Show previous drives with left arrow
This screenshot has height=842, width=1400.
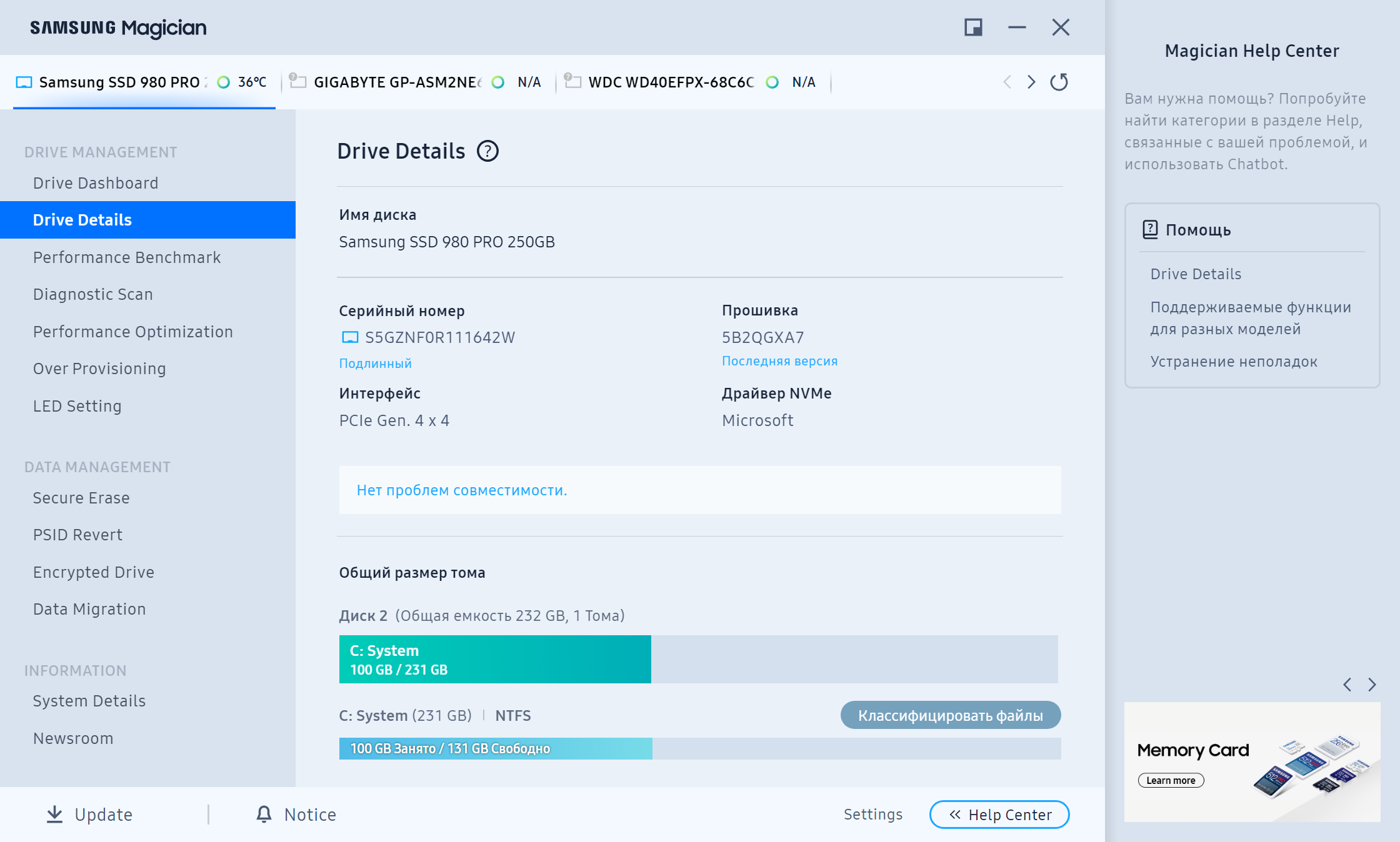[1007, 82]
